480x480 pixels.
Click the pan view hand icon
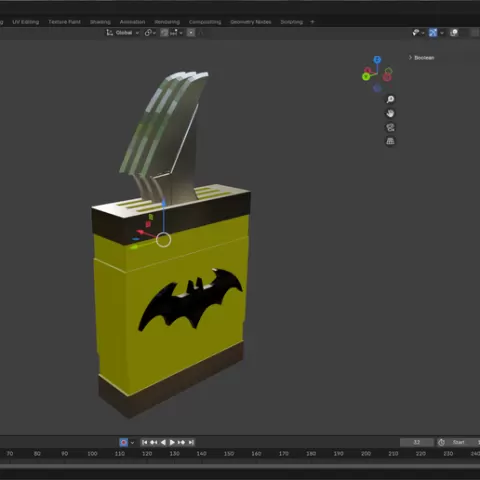390,113
